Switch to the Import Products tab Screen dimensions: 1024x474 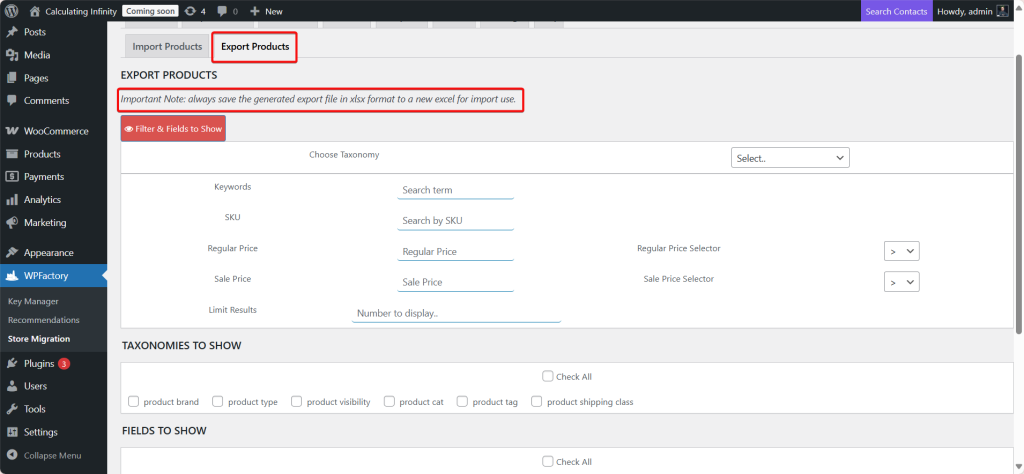click(167, 47)
